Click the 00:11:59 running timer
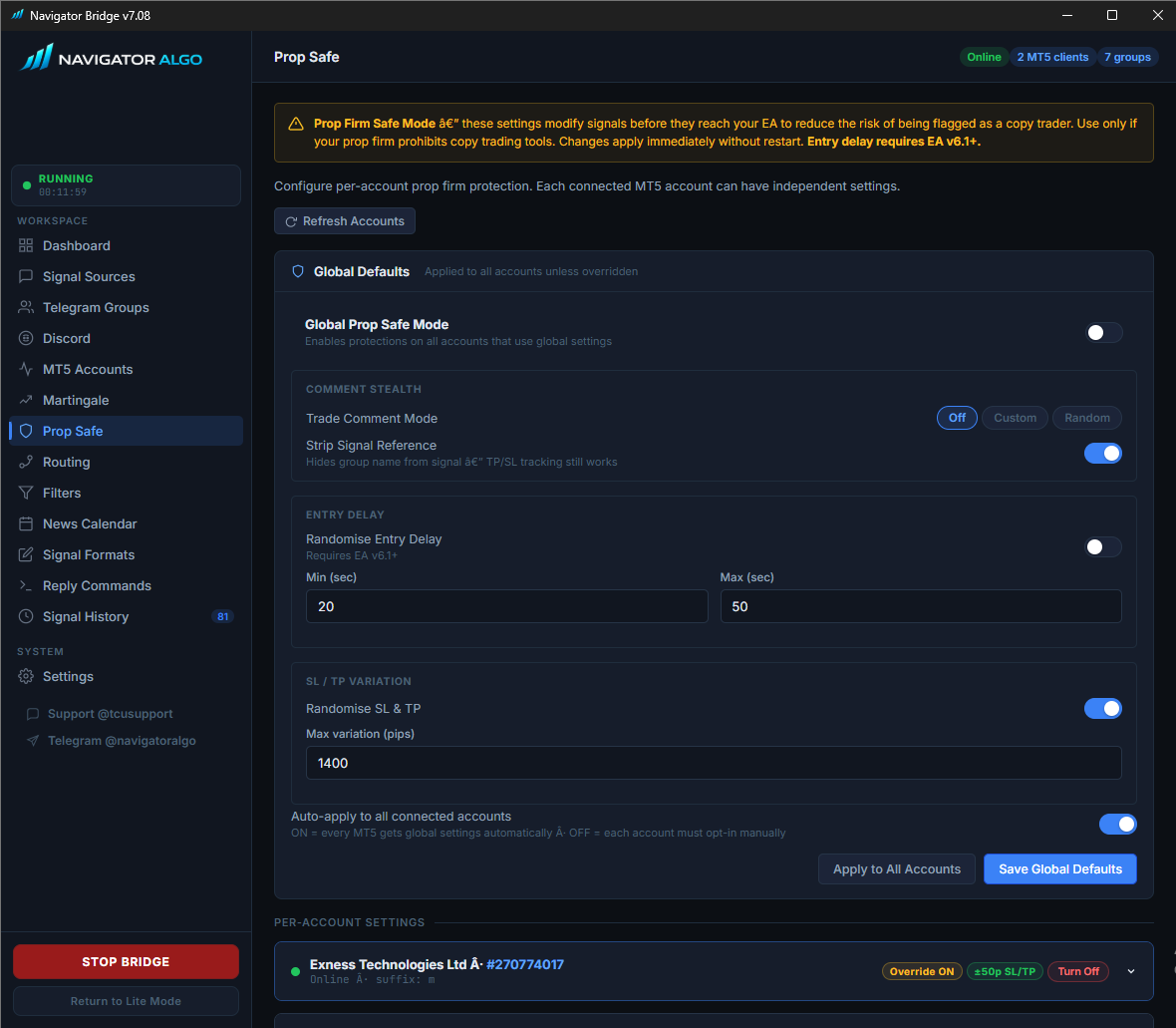The width and height of the screenshot is (1176, 1028). point(63,192)
